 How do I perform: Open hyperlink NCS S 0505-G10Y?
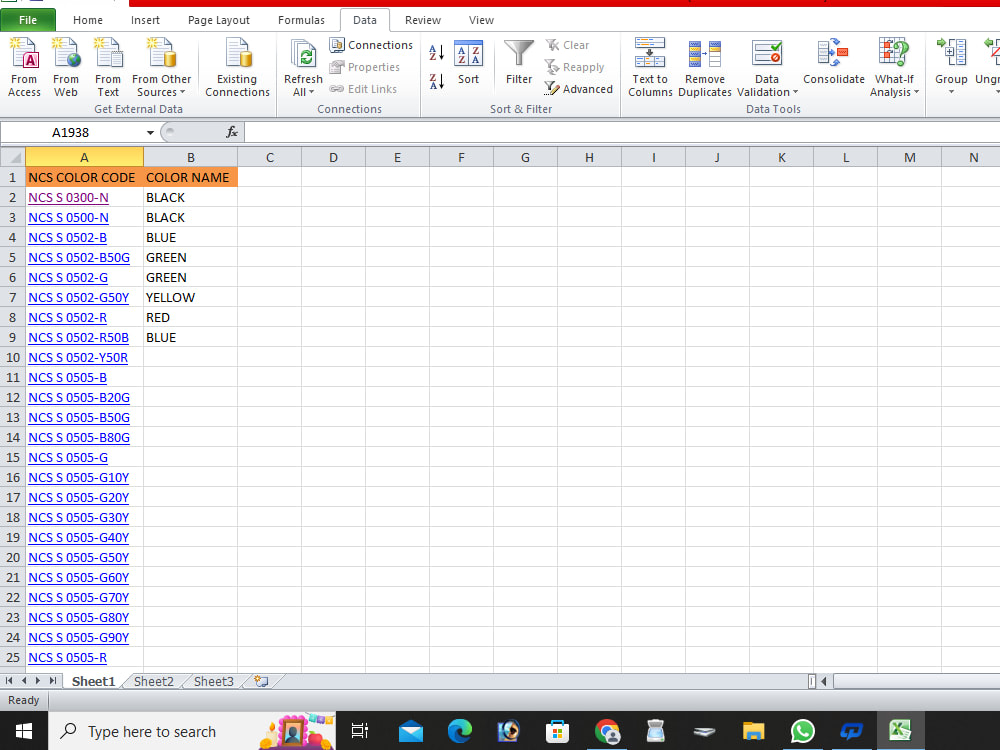click(78, 478)
